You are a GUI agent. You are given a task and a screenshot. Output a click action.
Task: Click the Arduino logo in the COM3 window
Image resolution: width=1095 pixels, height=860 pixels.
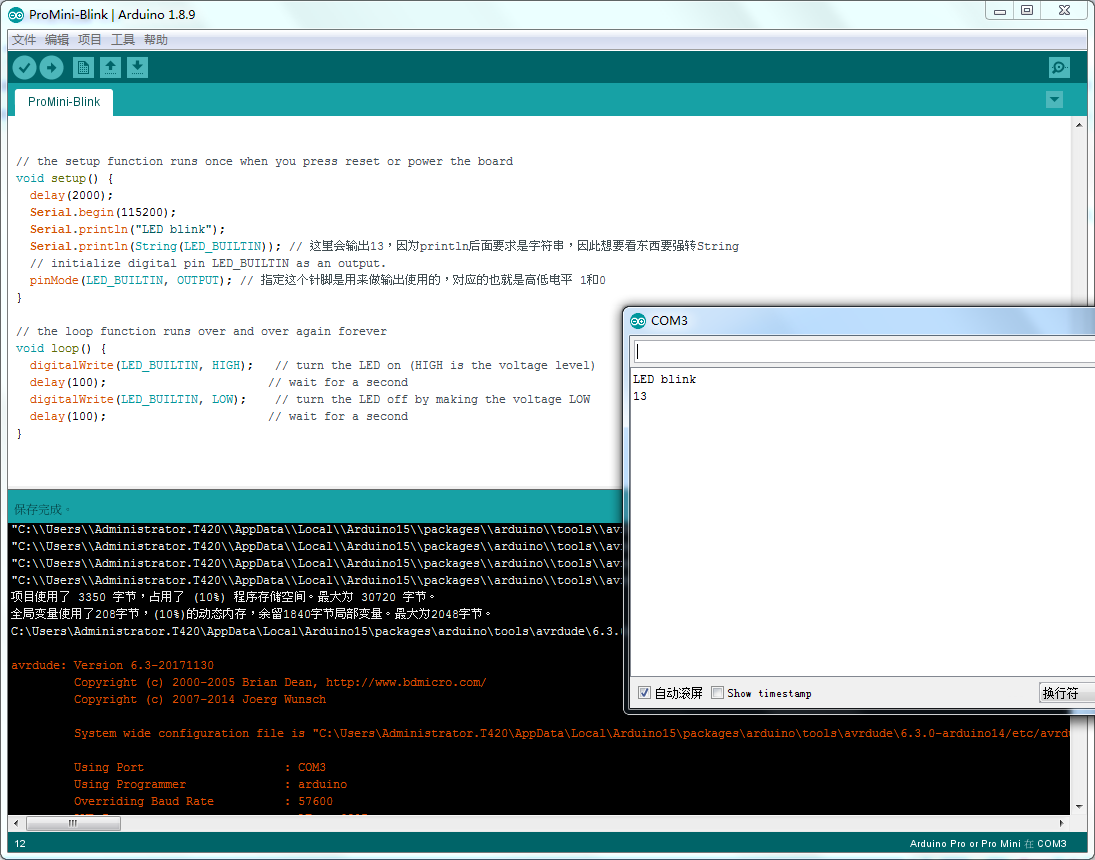638,321
